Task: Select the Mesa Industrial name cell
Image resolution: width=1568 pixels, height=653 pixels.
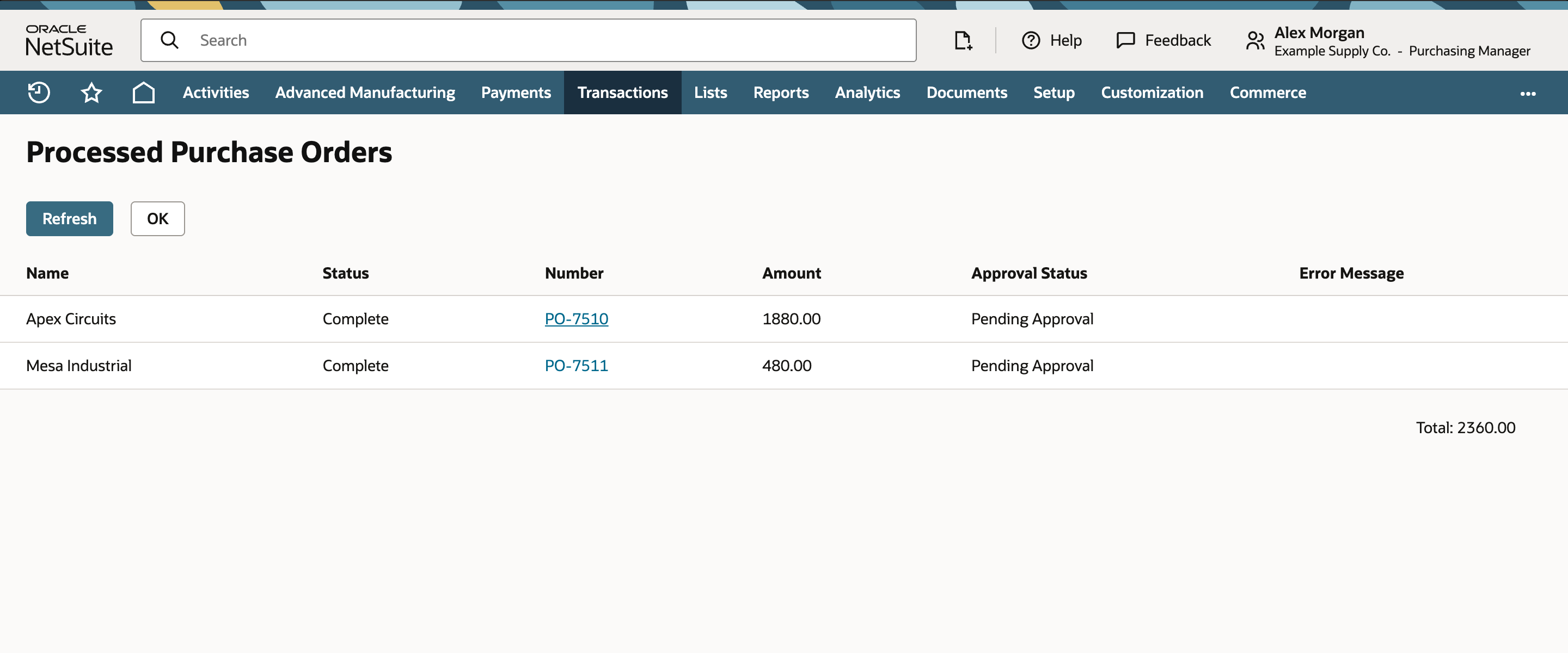Action: [x=78, y=366]
